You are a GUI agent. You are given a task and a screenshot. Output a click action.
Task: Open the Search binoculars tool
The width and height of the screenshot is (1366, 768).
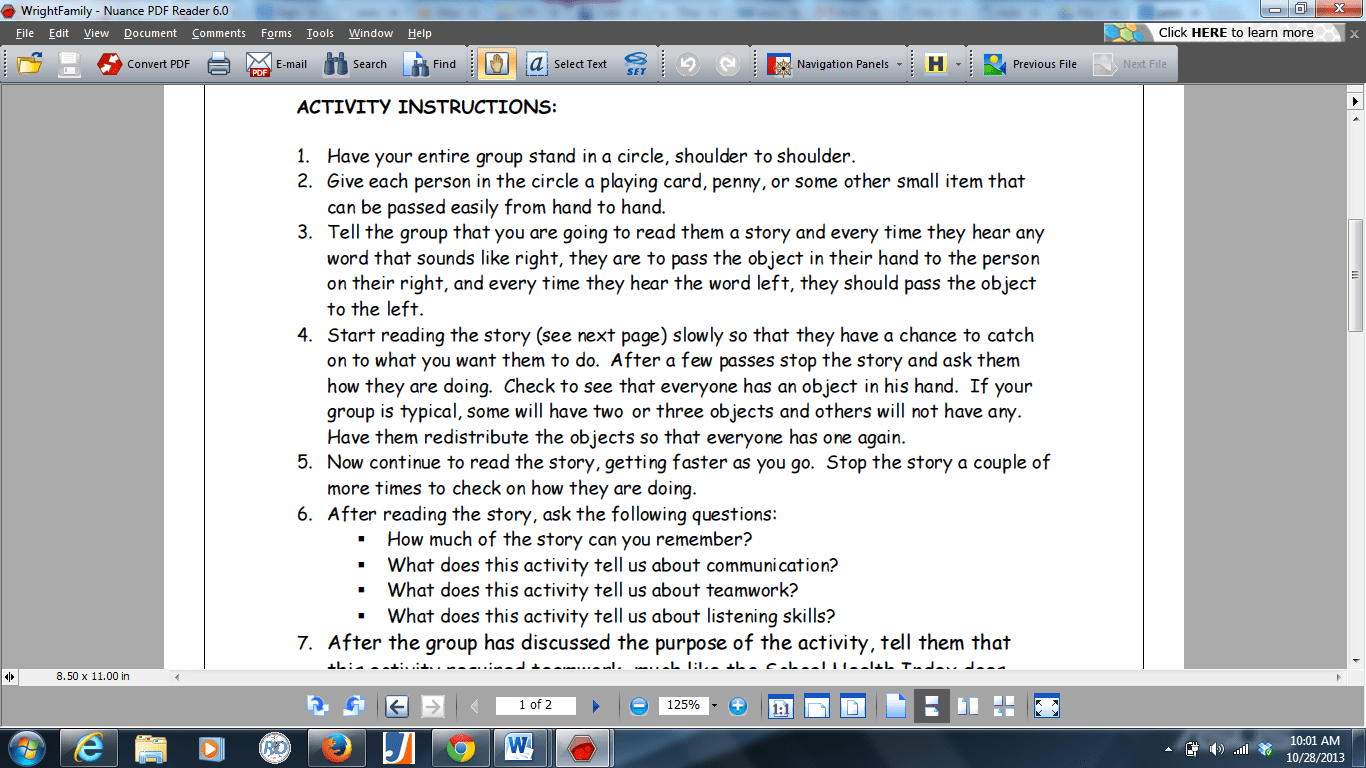tap(355, 64)
